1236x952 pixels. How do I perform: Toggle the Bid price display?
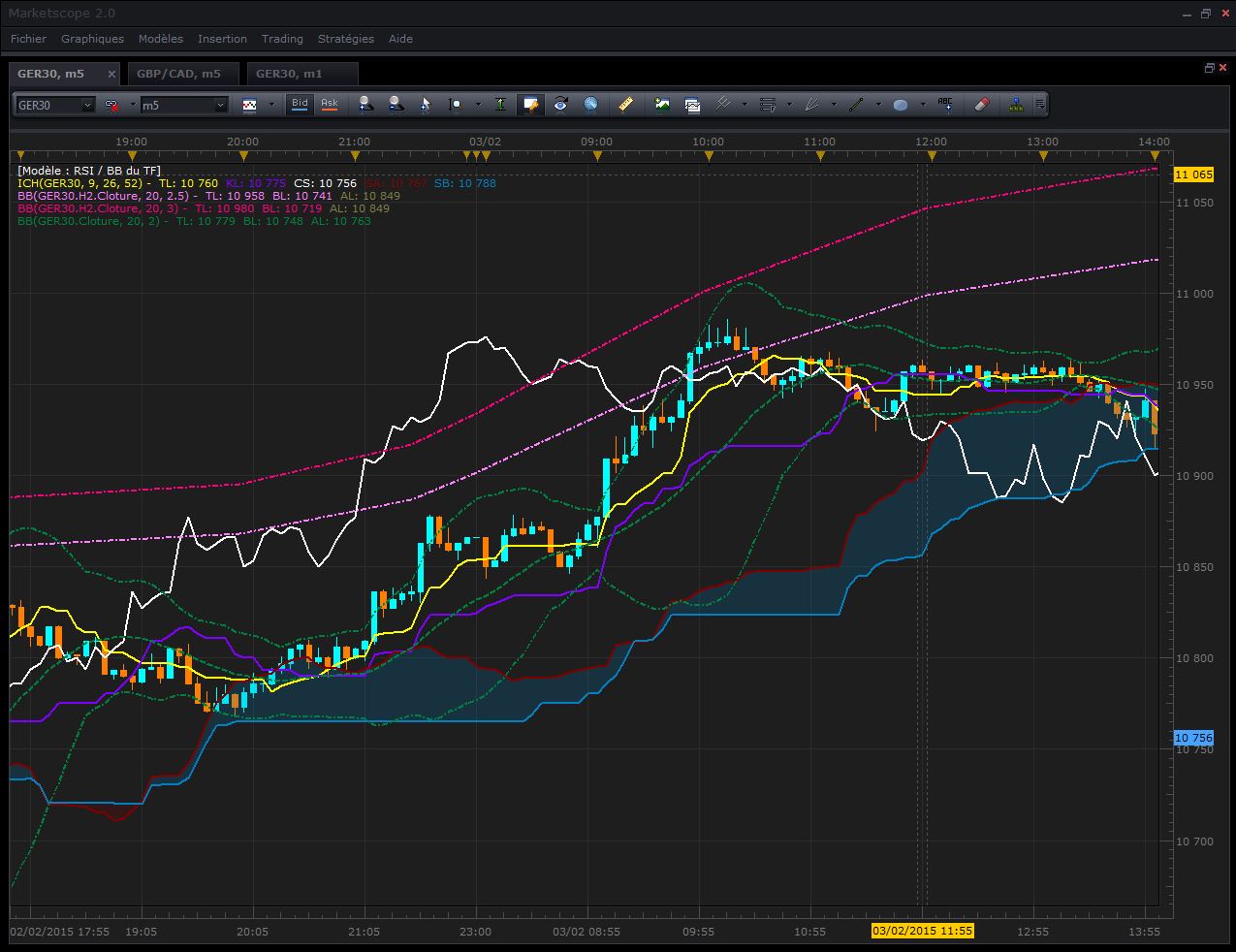pos(300,104)
